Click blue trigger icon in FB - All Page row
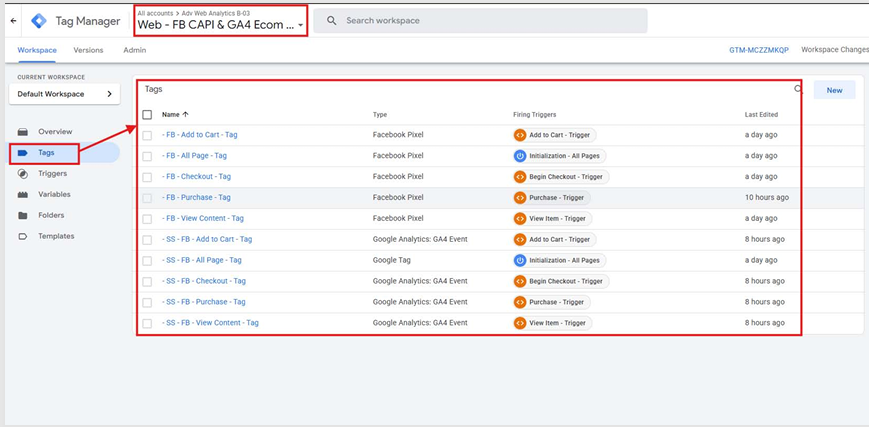This screenshot has width=869, height=427. (x=519, y=156)
